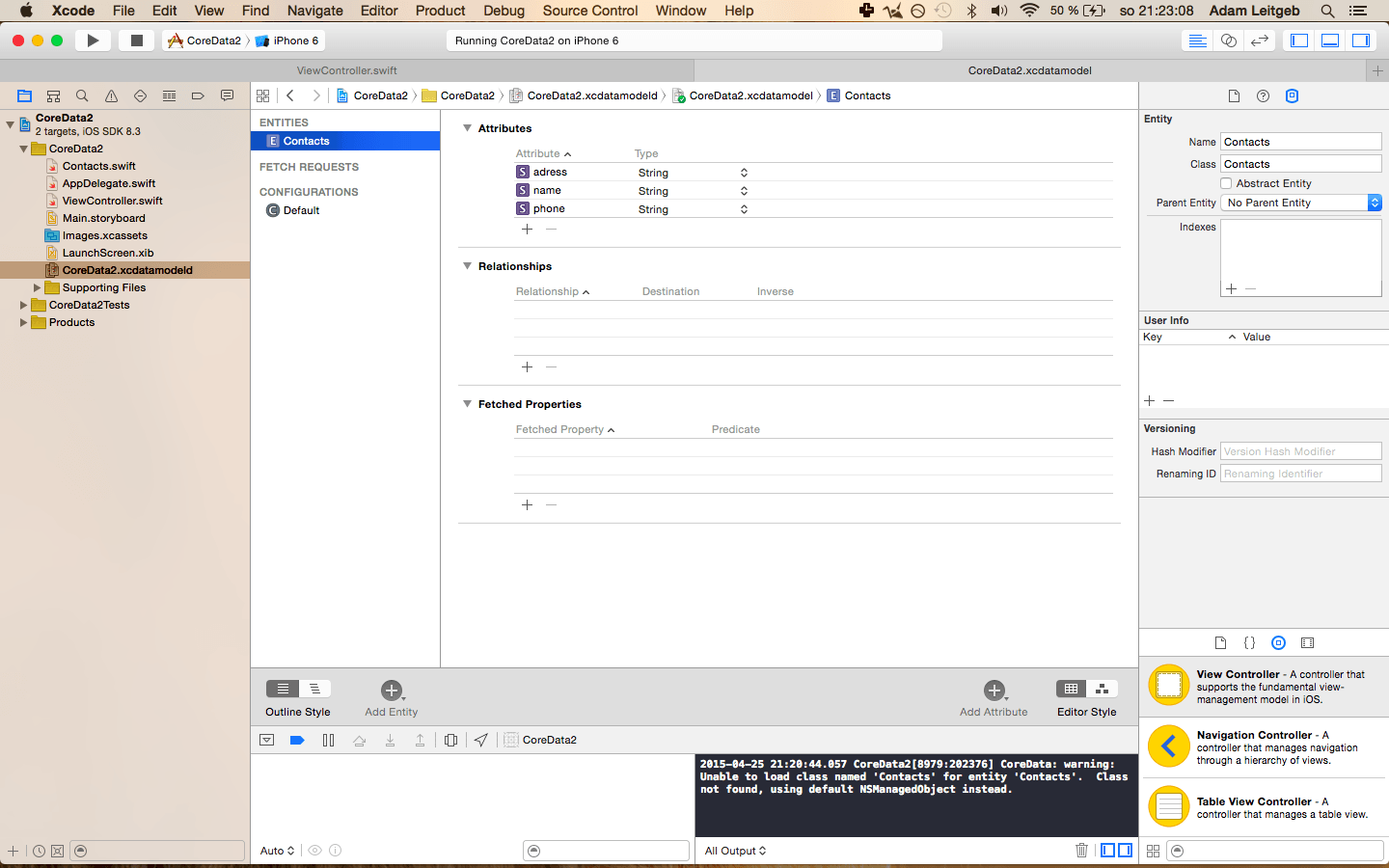1389x868 pixels.
Task: Switch to the Version editor
Action: click(1259, 41)
